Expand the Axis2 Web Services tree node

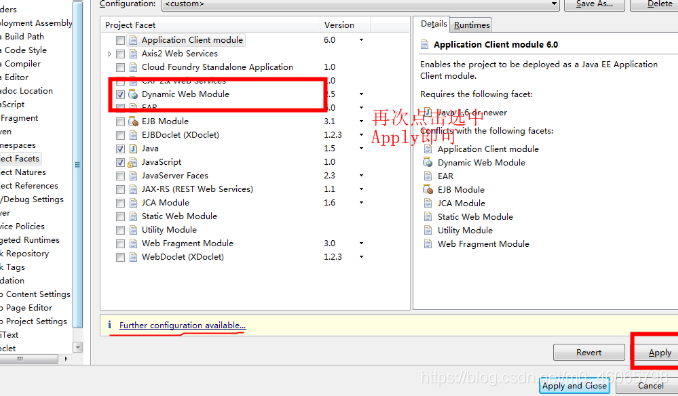coord(110,54)
